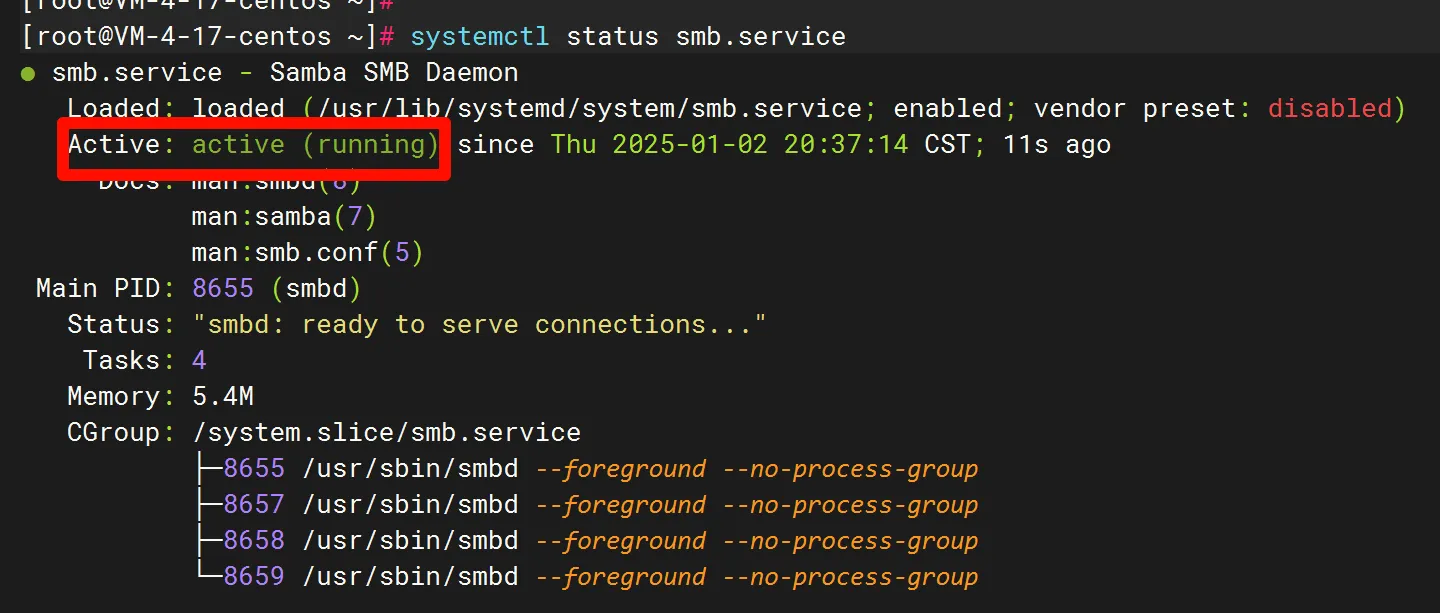Select process 8657 in the CGroup tree
The image size is (1440, 613).
[x=254, y=505]
